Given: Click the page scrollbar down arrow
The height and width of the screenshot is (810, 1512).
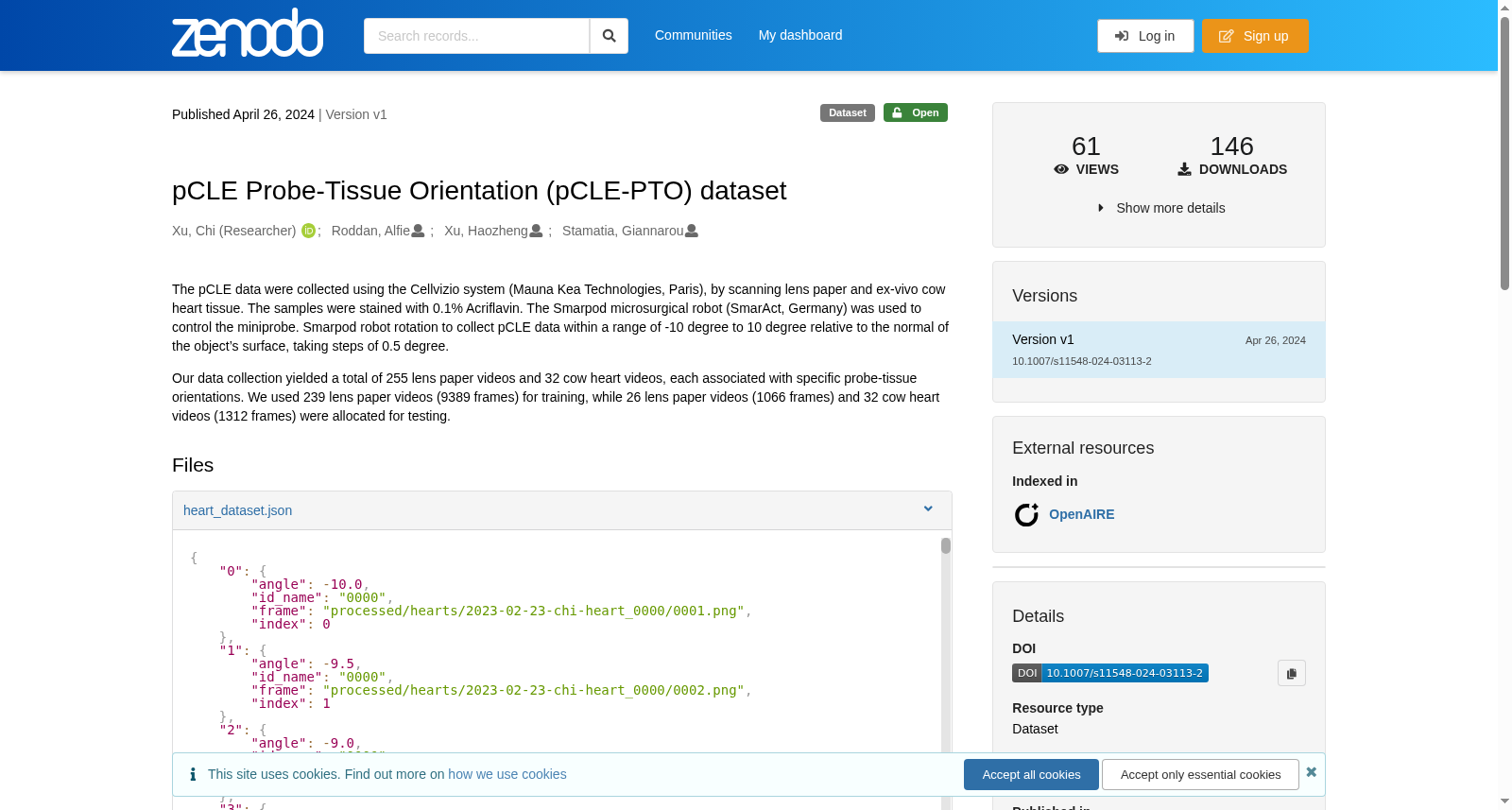Looking at the screenshot, I should 1504,802.
